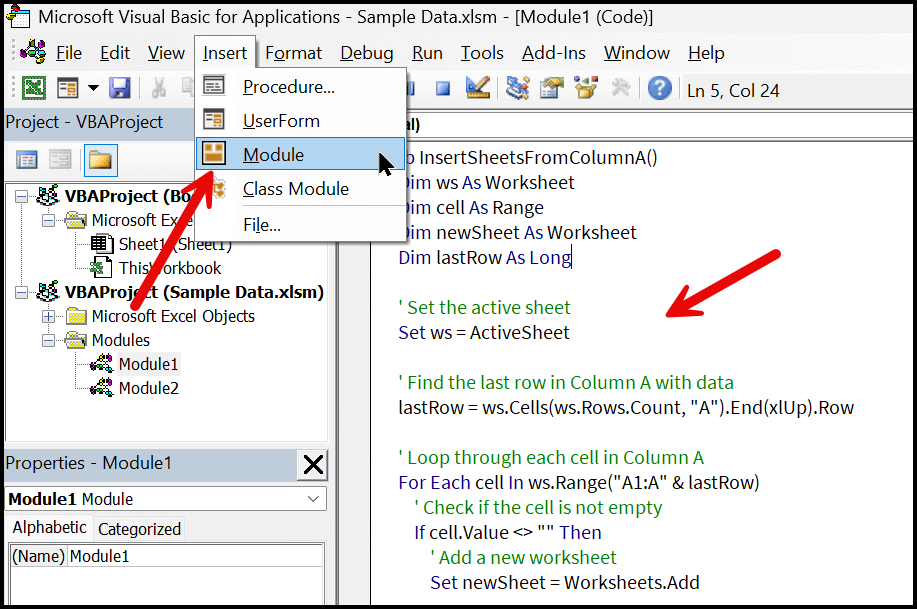Select Sheet1 (Sheet1) in project tree
917x609 pixels.
(175, 244)
